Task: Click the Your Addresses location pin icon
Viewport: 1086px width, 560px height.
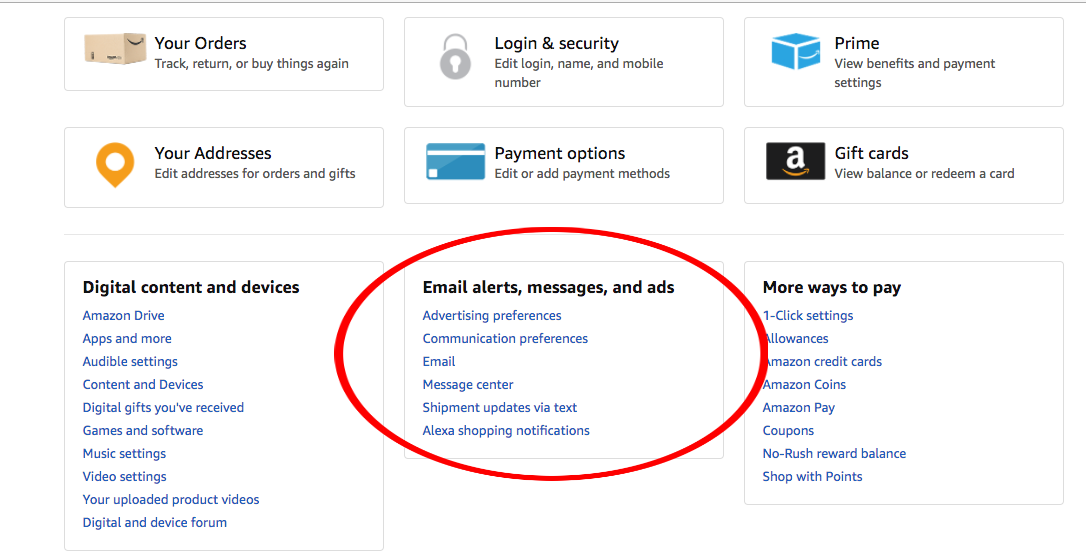Action: pyautogui.click(x=115, y=165)
